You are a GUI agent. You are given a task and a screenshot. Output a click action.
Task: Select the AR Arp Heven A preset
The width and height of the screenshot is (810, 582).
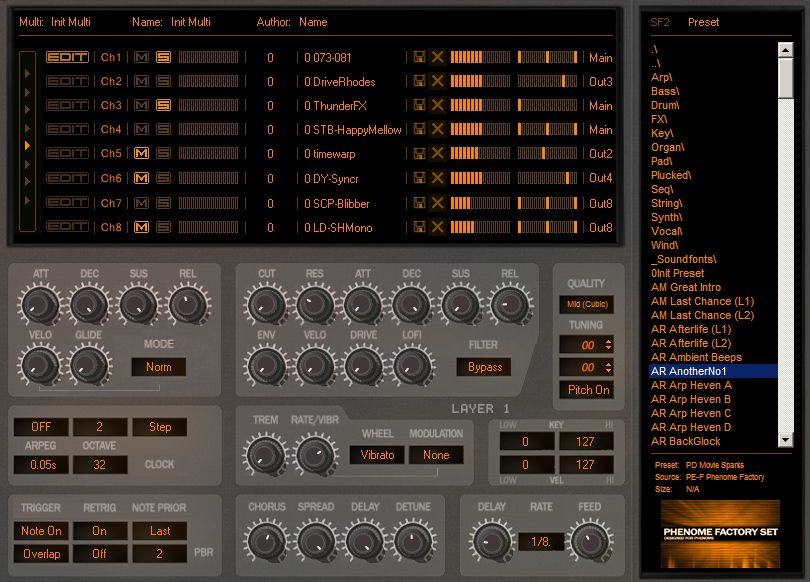point(691,385)
